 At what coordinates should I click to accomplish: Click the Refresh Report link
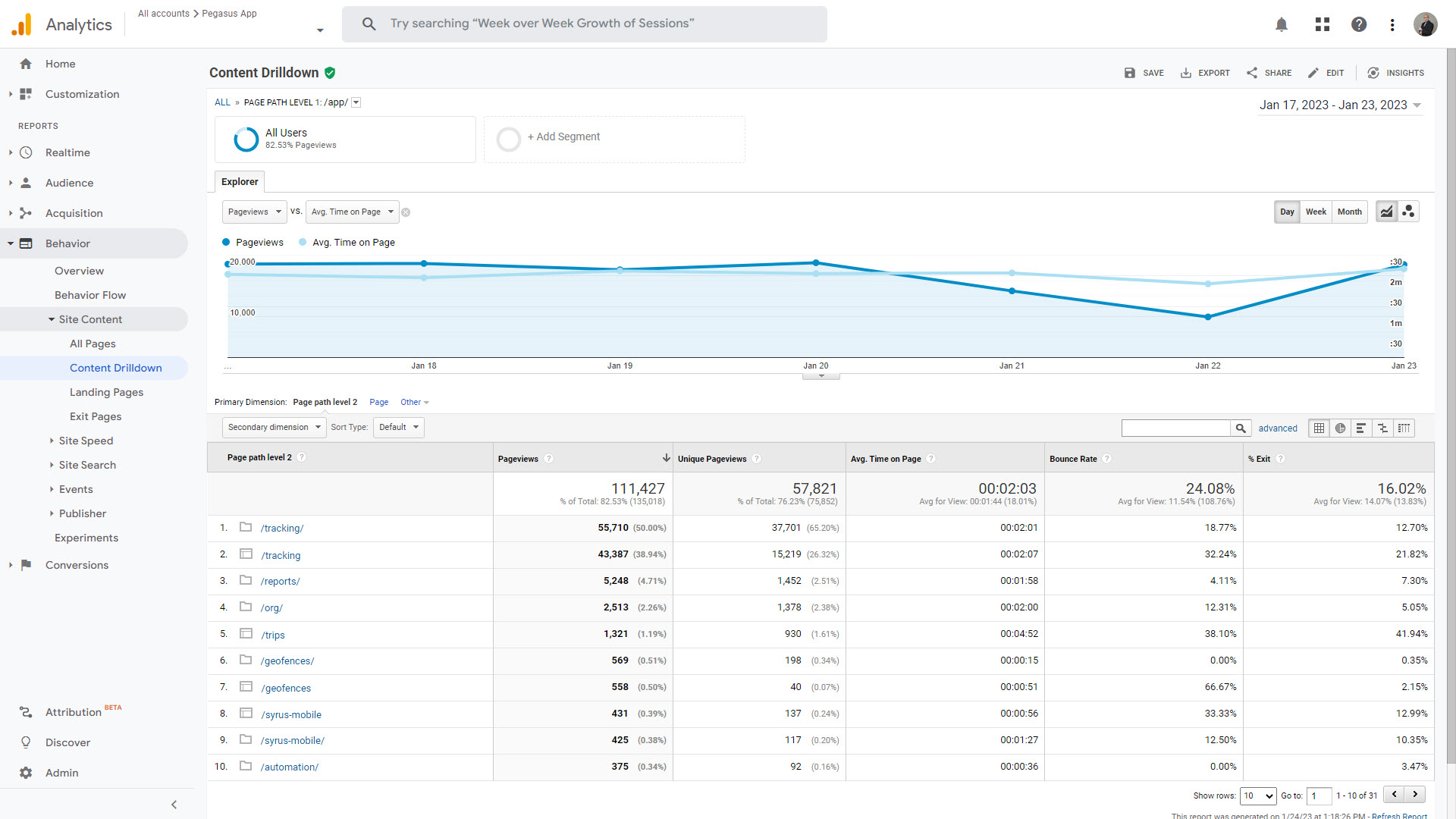pyautogui.click(x=1399, y=816)
